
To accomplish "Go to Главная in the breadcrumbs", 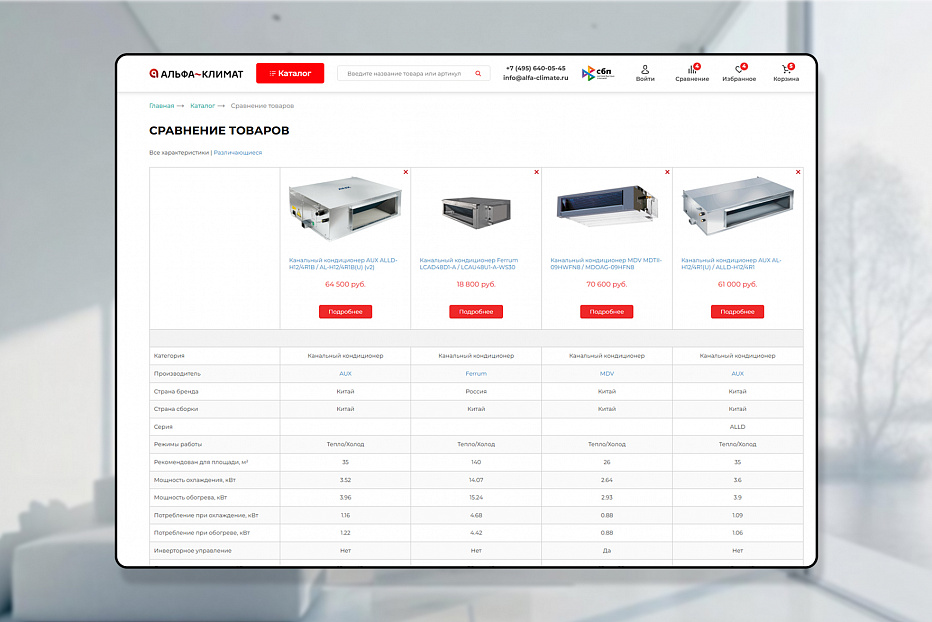I will point(162,106).
